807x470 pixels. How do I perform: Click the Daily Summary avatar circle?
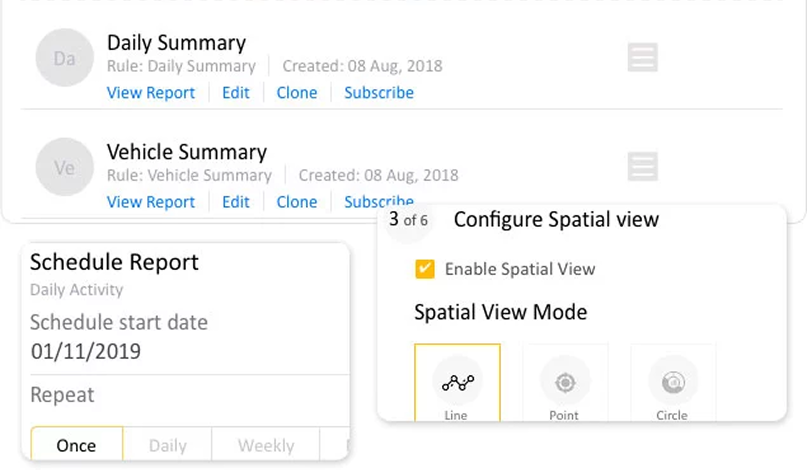[x=64, y=59]
